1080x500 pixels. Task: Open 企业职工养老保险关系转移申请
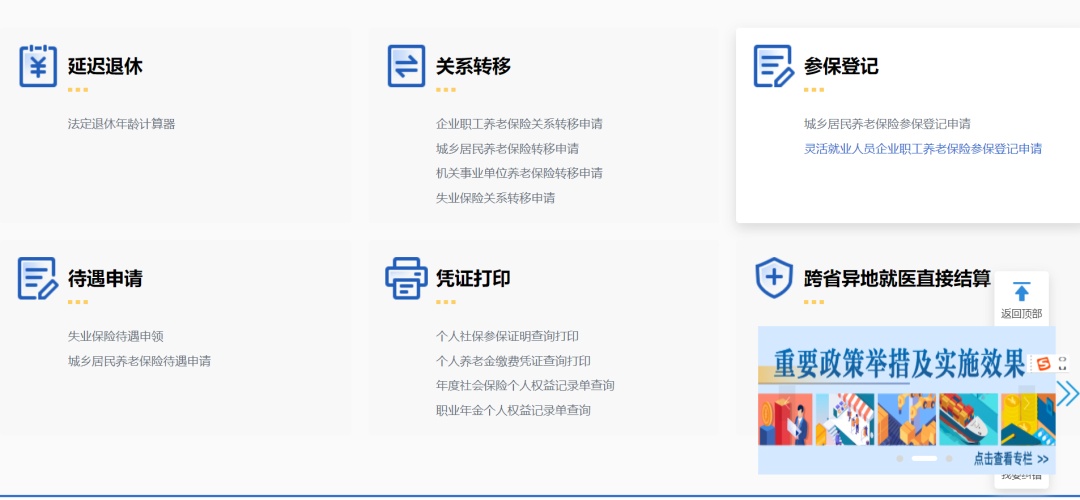519,124
